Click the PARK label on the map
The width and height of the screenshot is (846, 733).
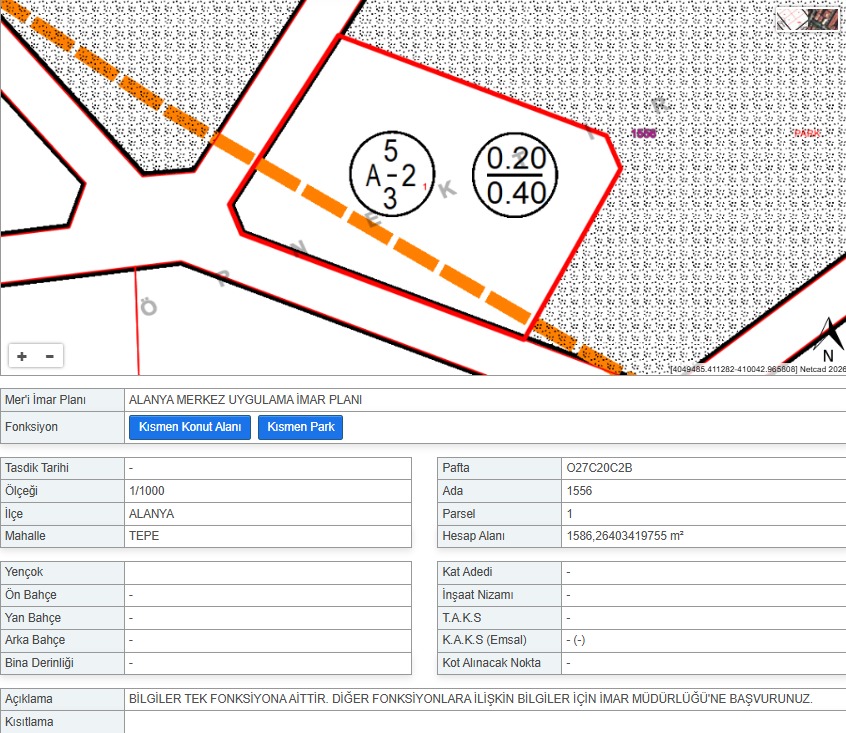pyautogui.click(x=807, y=133)
